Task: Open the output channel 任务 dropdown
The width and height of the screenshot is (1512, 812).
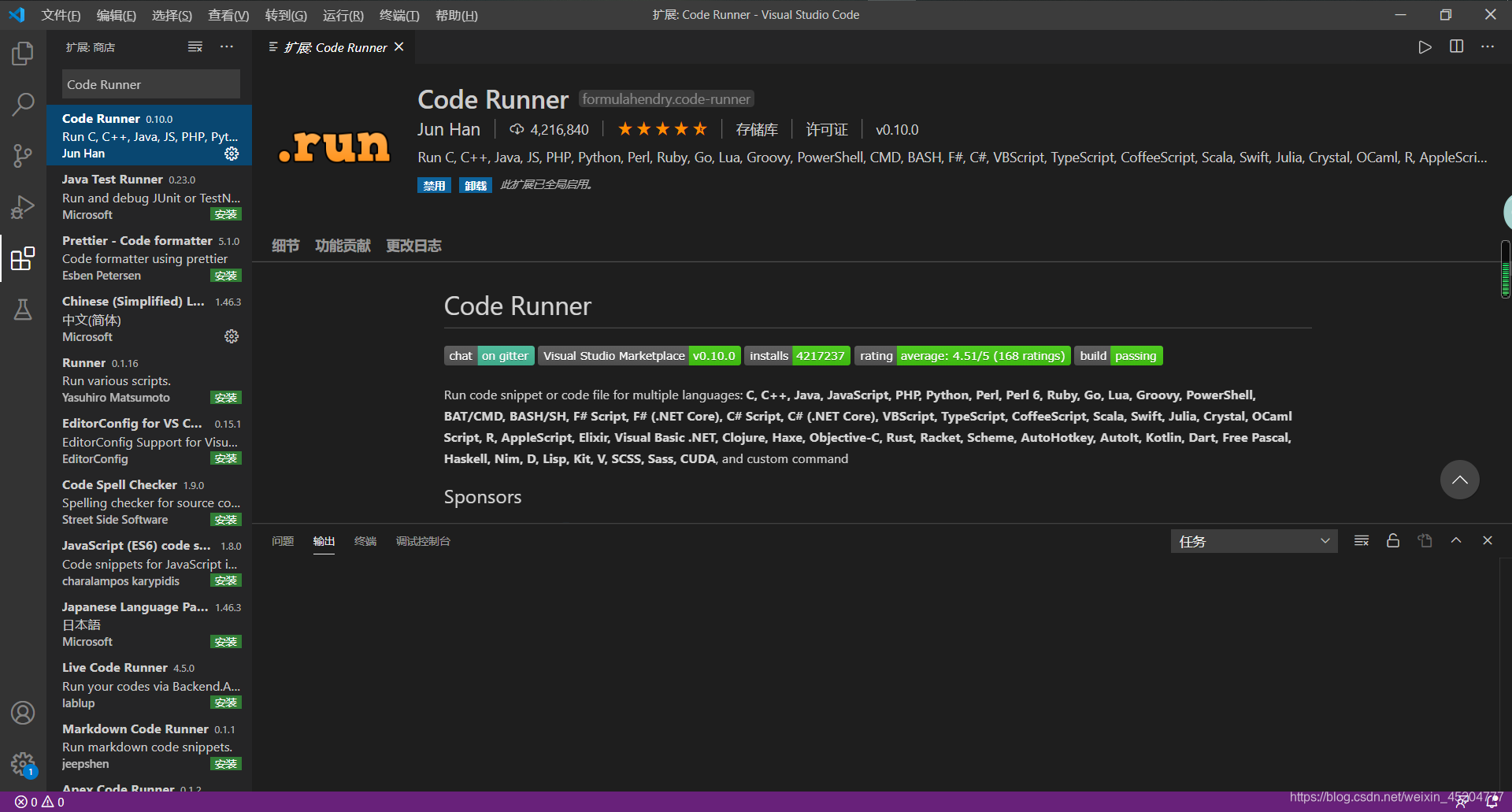Action: pos(1254,541)
